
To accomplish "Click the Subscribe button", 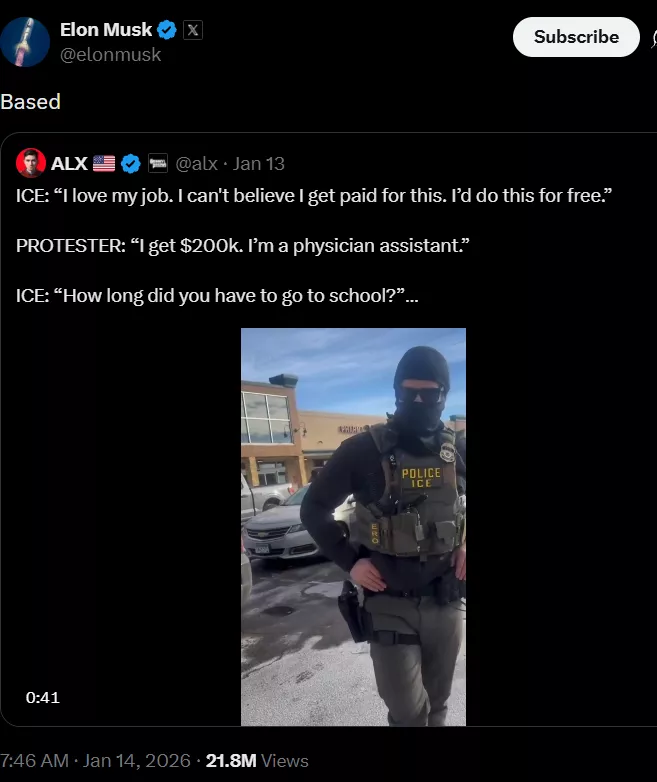I will tap(576, 37).
